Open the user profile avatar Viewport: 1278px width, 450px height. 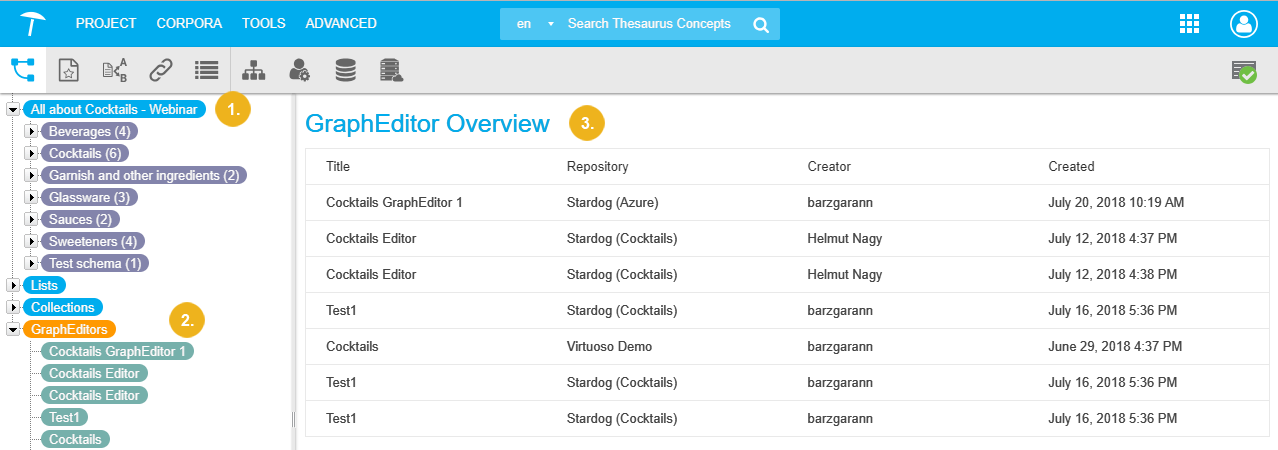click(1244, 24)
